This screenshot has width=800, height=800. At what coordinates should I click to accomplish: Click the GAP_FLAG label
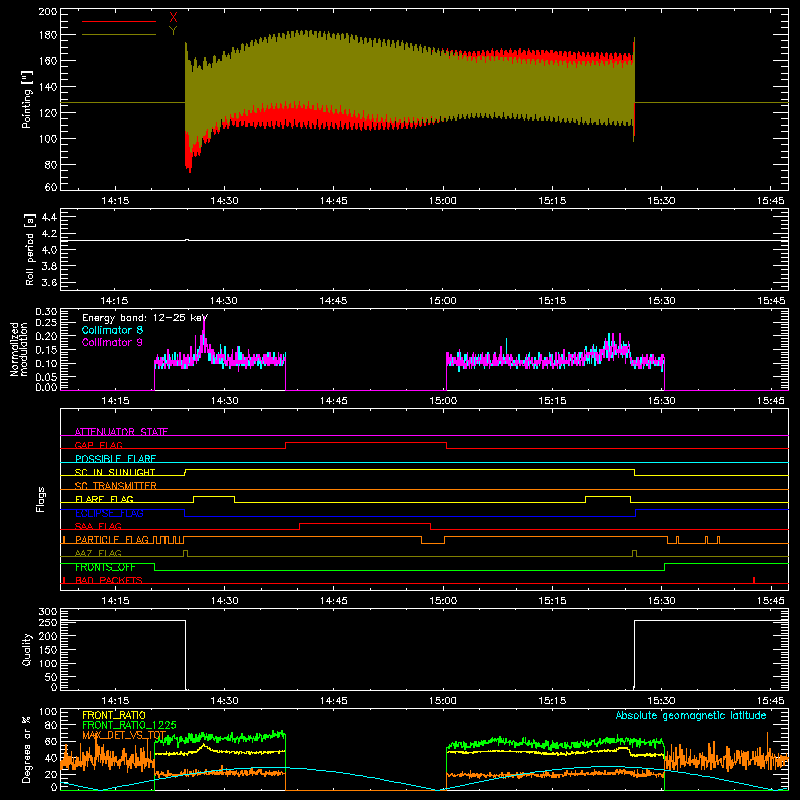pyautogui.click(x=98, y=445)
